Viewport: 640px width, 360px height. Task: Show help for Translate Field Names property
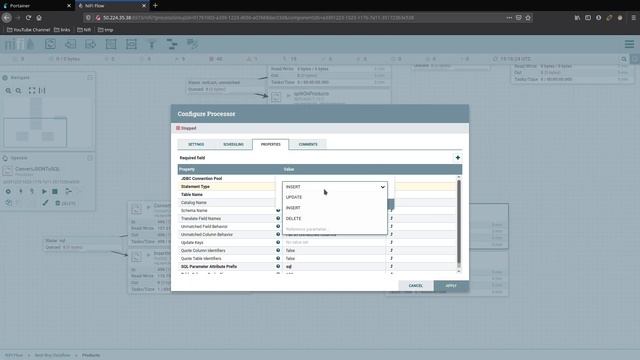click(x=278, y=218)
